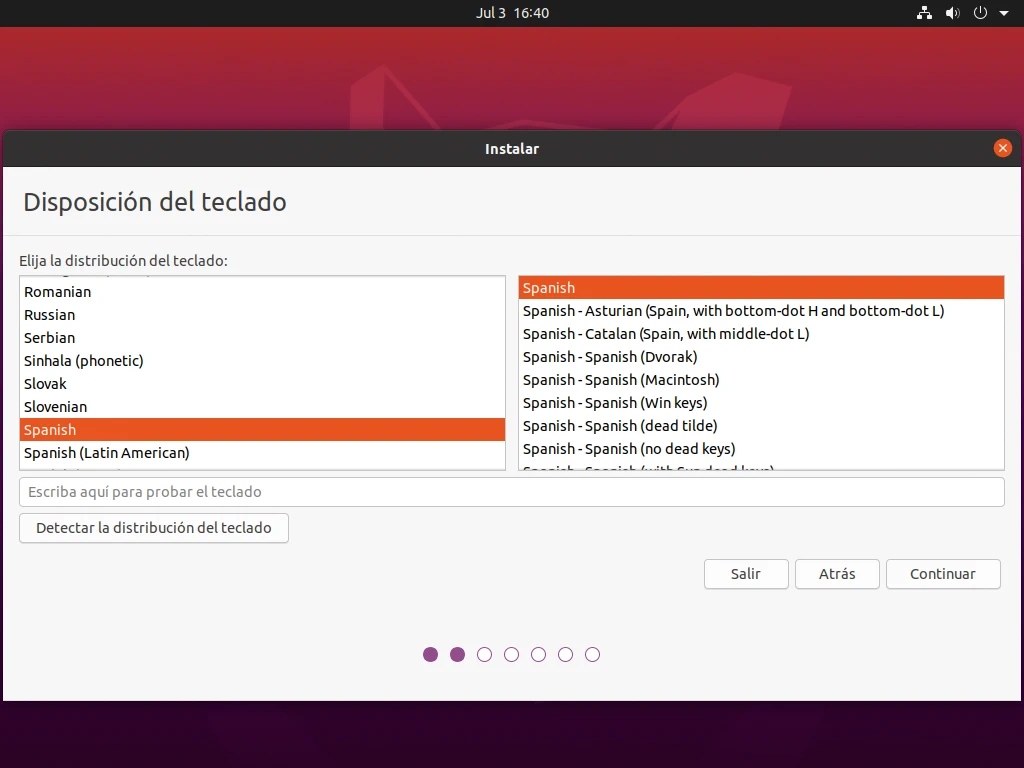The width and height of the screenshot is (1024, 768).
Task: Select Romanian keyboard language
Action: pos(57,292)
